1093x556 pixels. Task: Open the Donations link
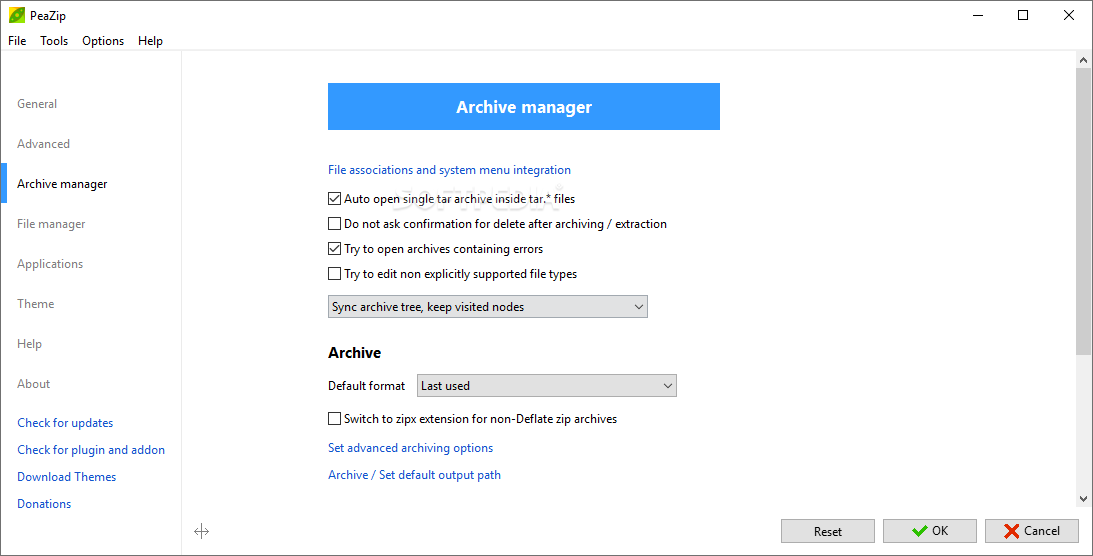44,504
